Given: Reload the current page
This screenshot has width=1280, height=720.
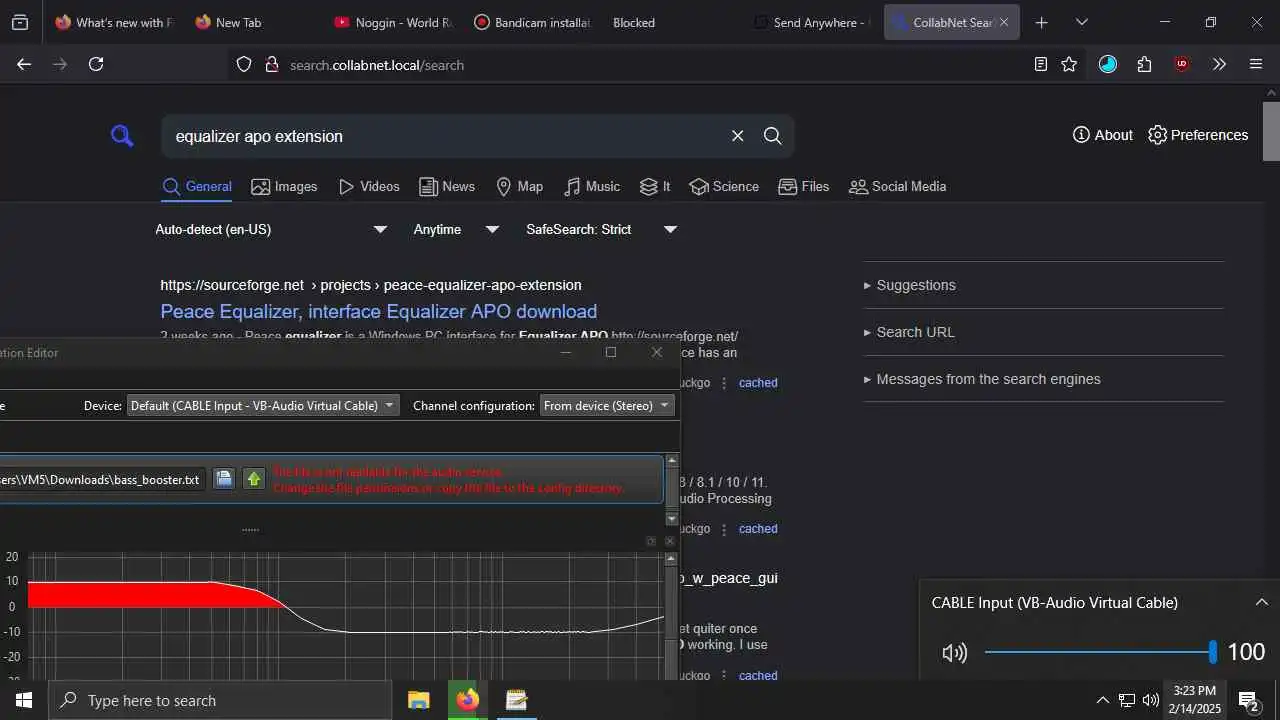Looking at the screenshot, I should [96, 64].
